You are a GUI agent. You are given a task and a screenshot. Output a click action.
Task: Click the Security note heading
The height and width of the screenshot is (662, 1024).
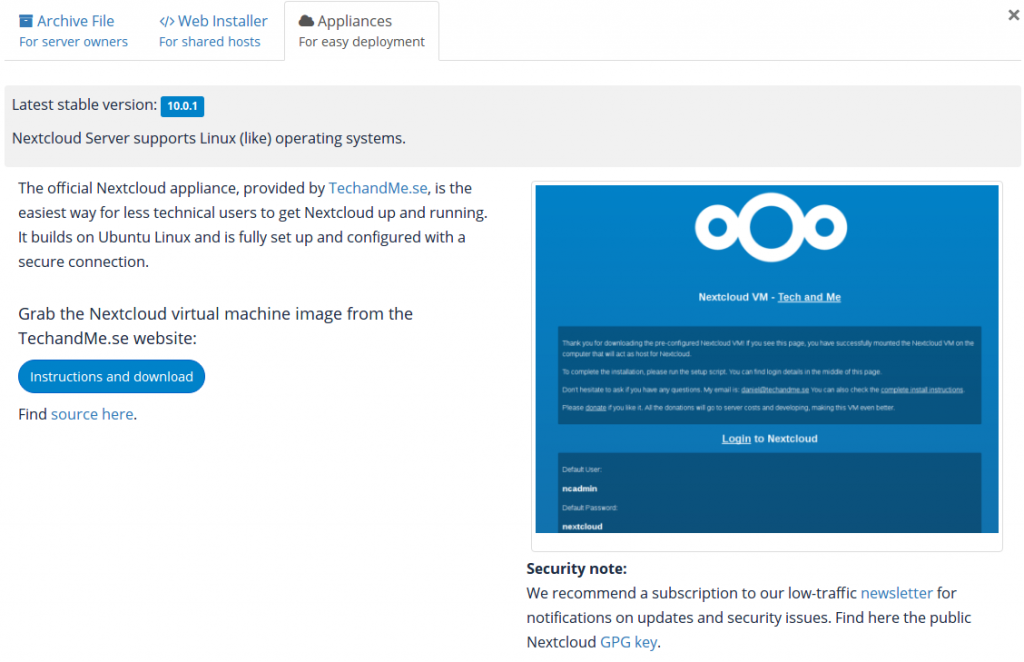(577, 569)
